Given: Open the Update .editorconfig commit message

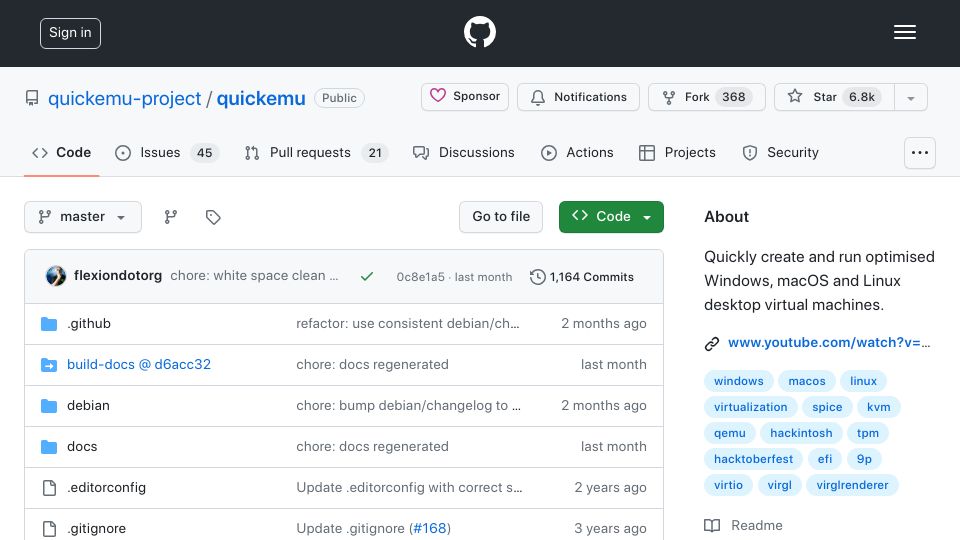Looking at the screenshot, I should click(409, 487).
